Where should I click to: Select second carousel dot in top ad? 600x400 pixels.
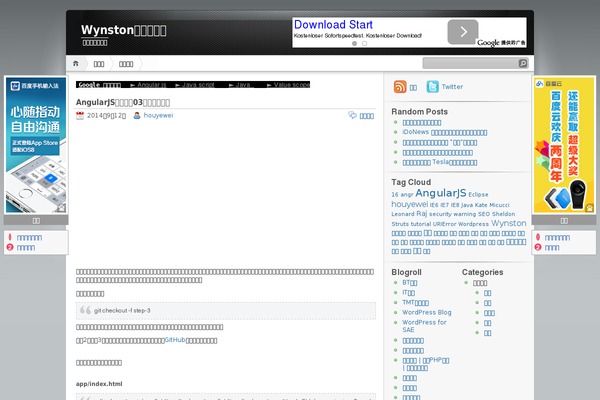[364, 43]
